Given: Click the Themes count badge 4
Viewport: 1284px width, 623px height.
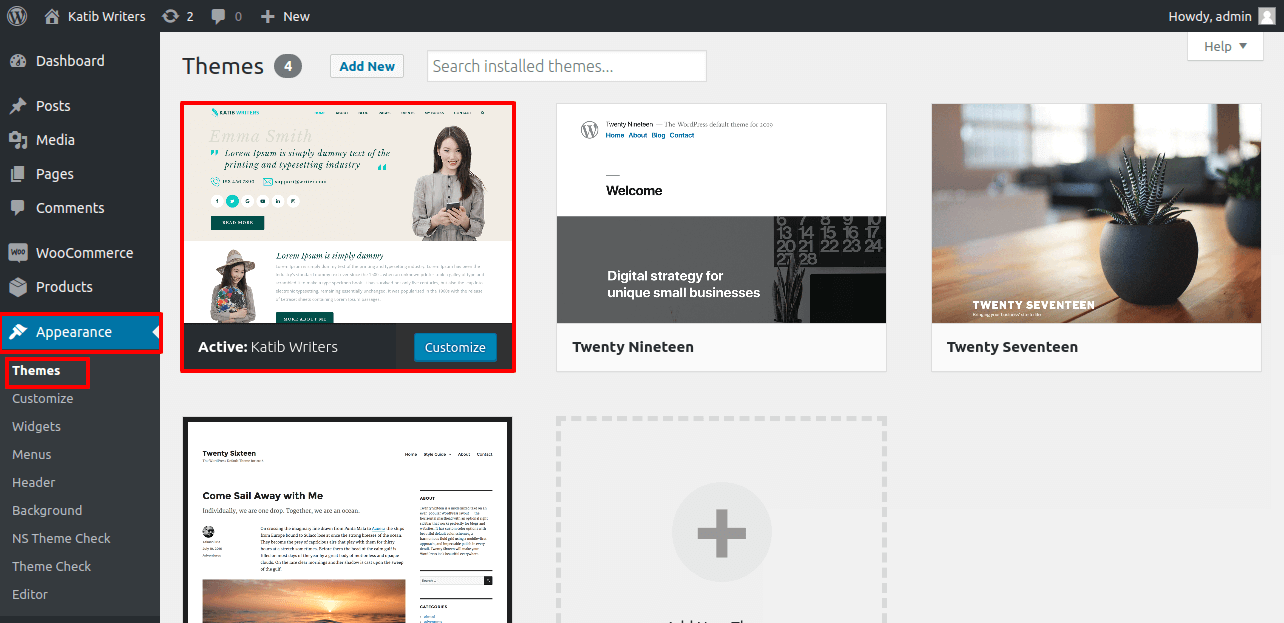Looking at the screenshot, I should [288, 66].
